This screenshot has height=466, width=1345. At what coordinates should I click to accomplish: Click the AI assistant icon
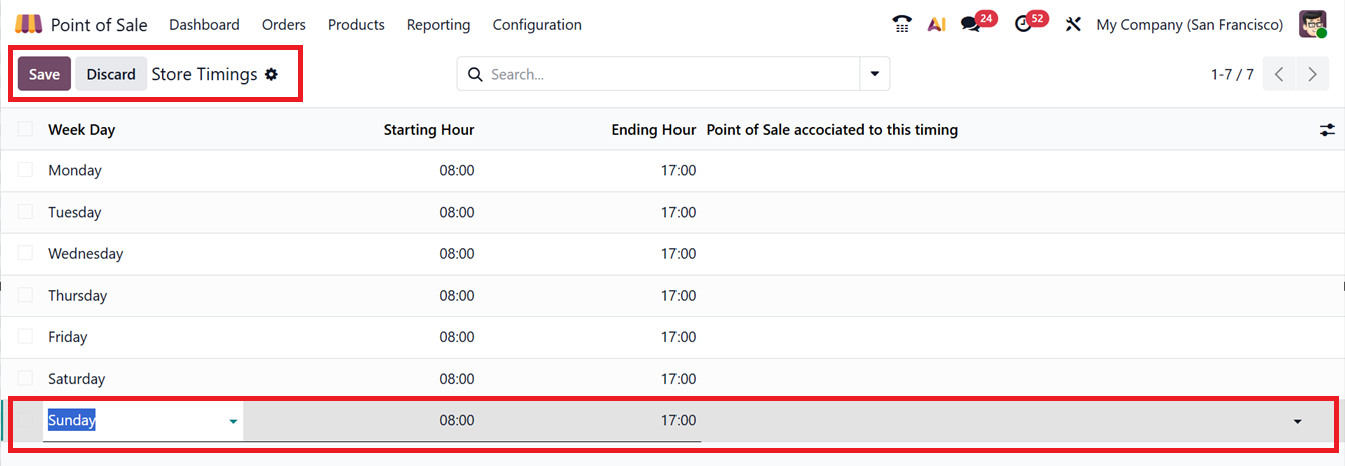click(936, 24)
